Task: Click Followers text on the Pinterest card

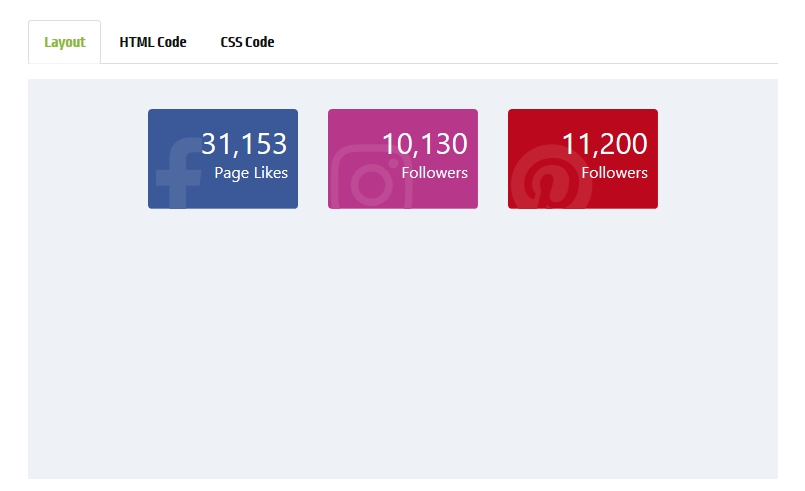Action: [x=614, y=173]
